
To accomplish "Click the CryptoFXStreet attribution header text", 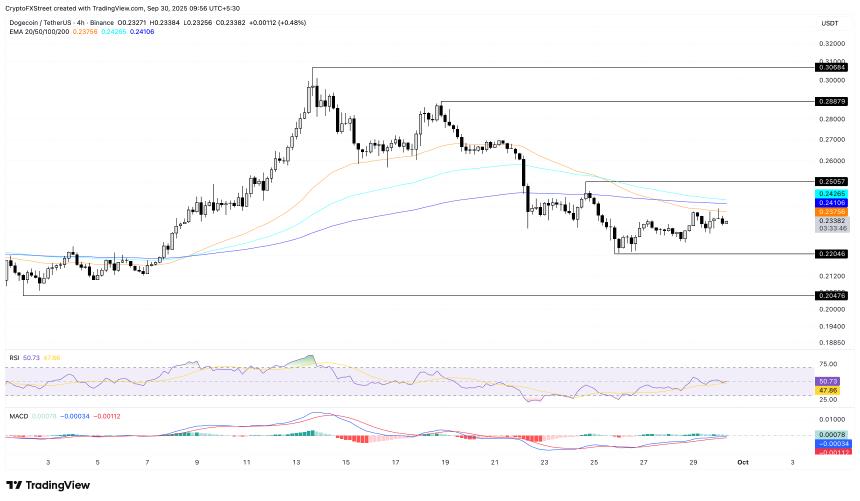I will tap(122, 8).
